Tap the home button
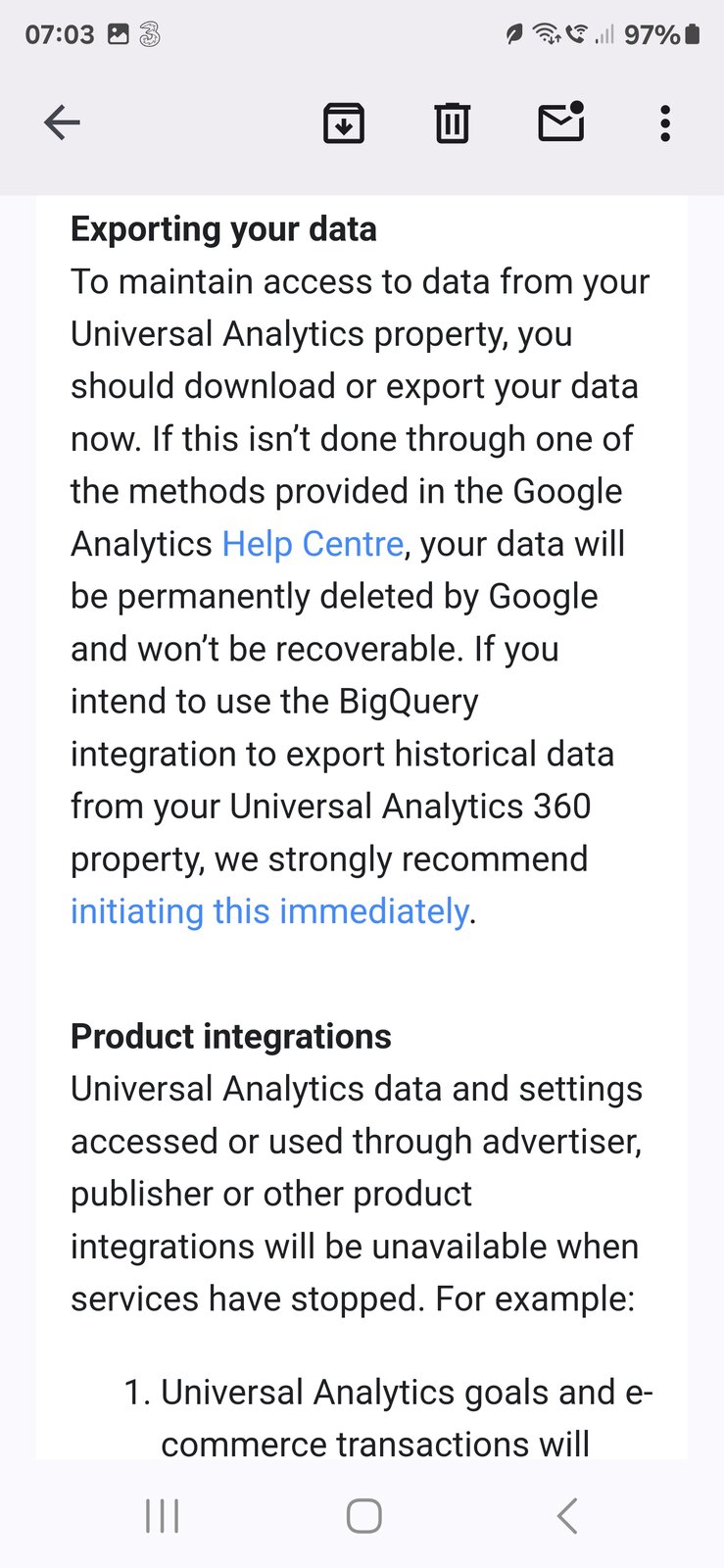 point(362,1514)
